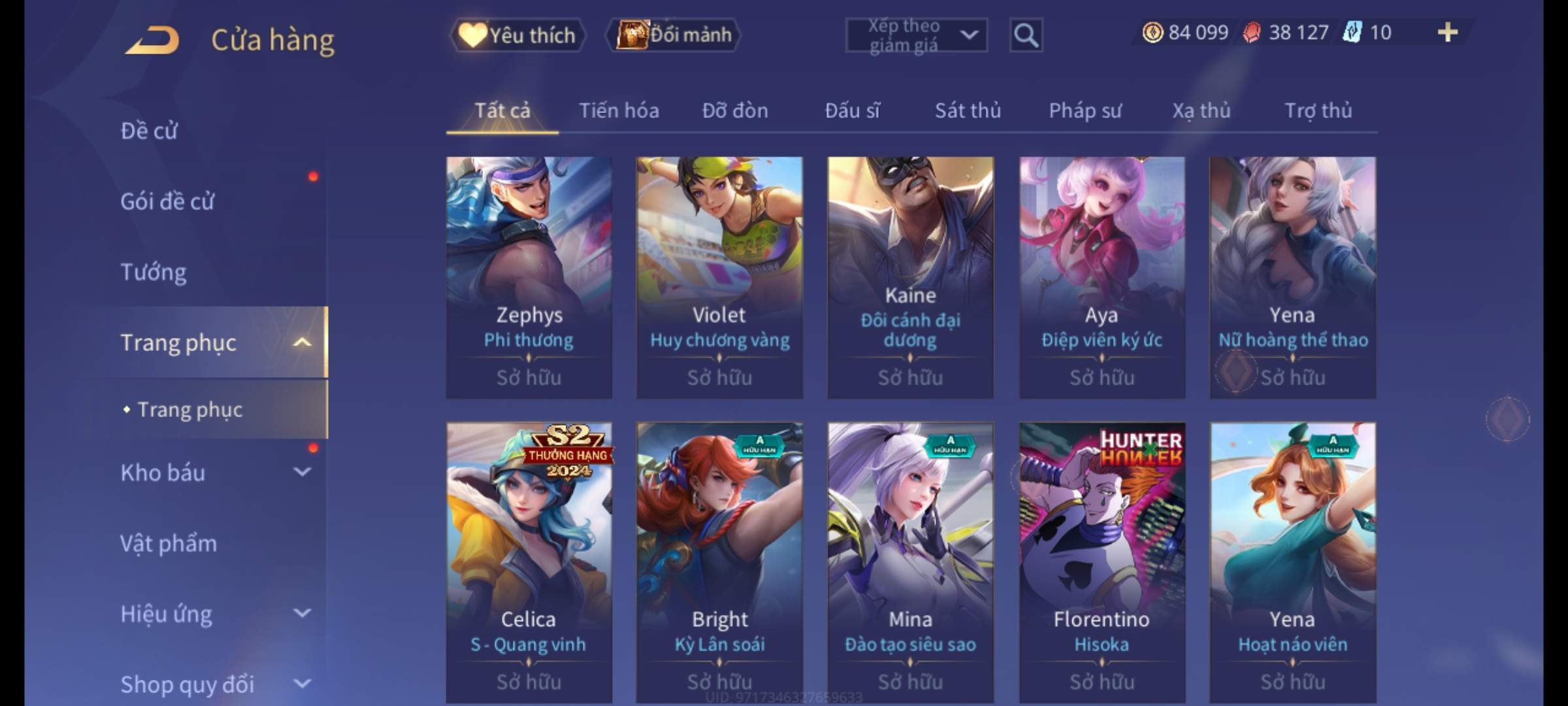The width and height of the screenshot is (1568, 706).
Task: Open the Xếp theo giảm giá sort dropdown
Action: 917,35
